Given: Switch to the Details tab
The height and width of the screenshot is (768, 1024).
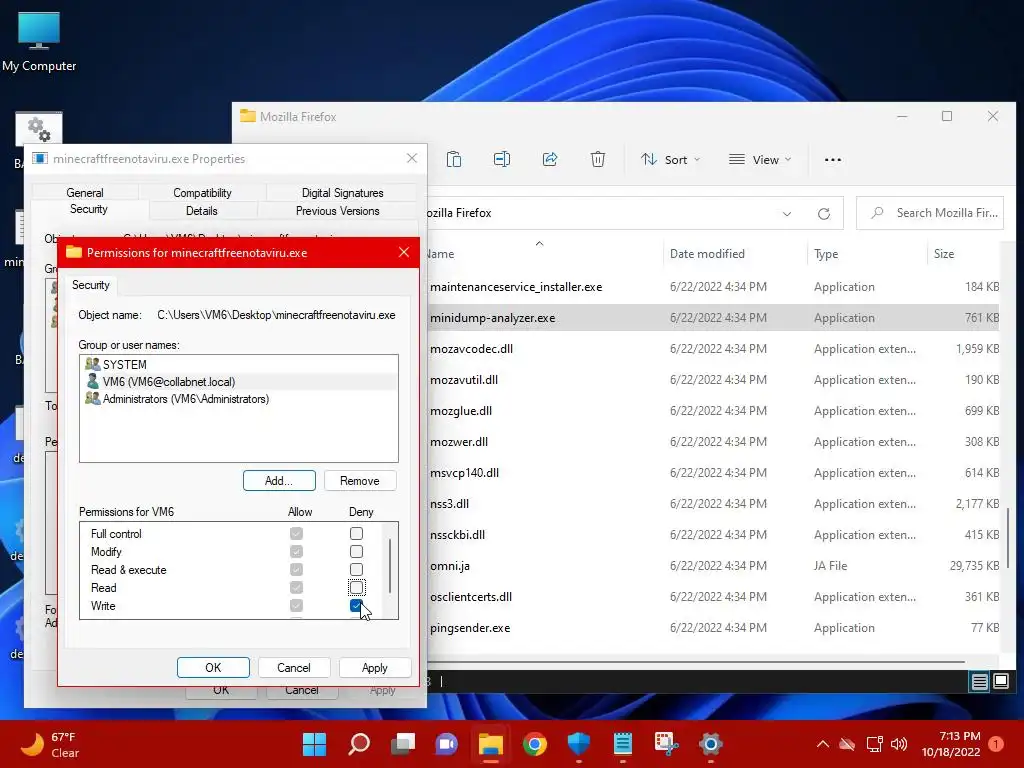Looking at the screenshot, I should [x=202, y=211].
